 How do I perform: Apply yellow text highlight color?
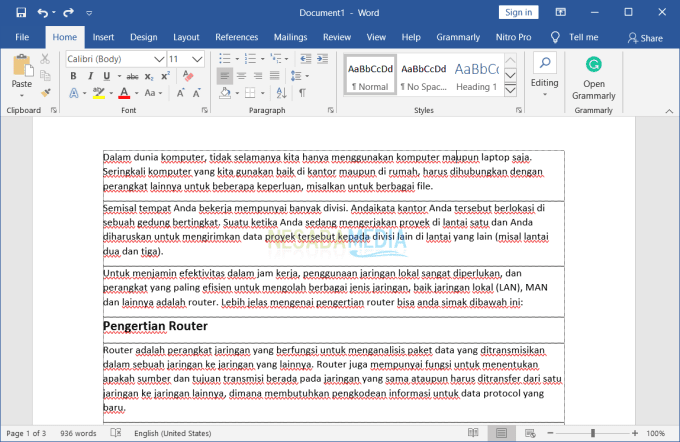click(x=99, y=93)
